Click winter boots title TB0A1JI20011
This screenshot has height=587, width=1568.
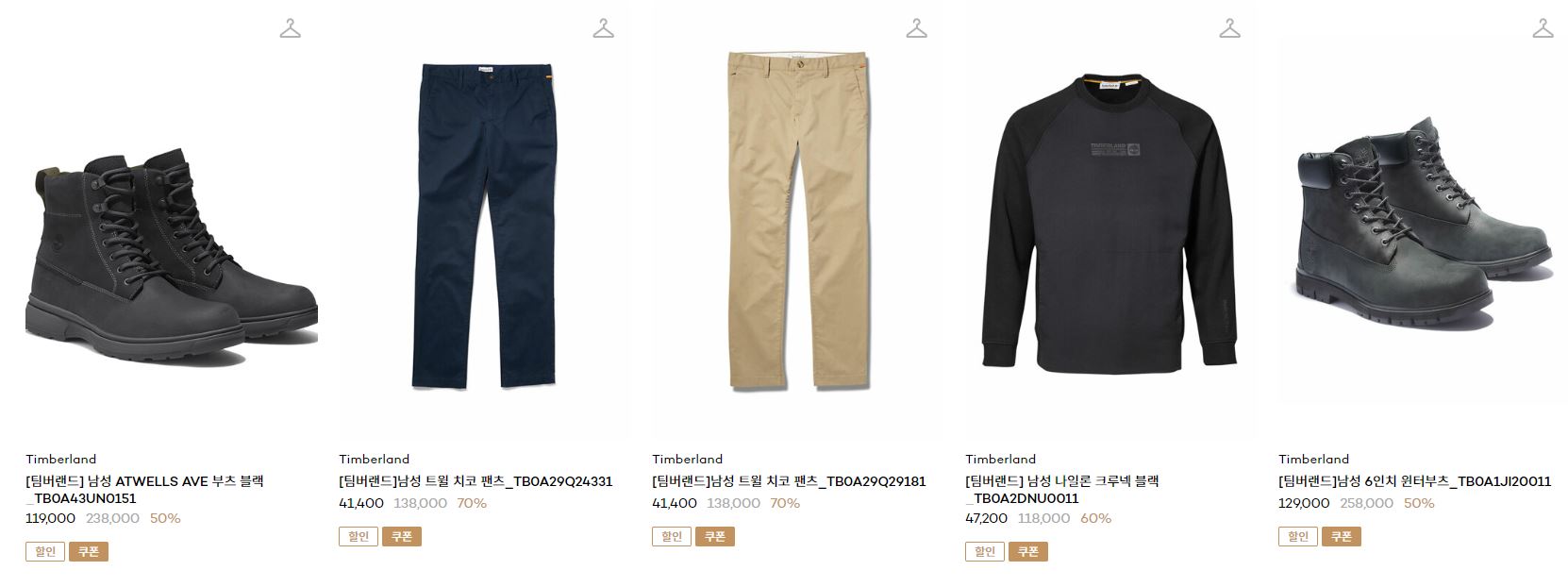pos(1414,480)
